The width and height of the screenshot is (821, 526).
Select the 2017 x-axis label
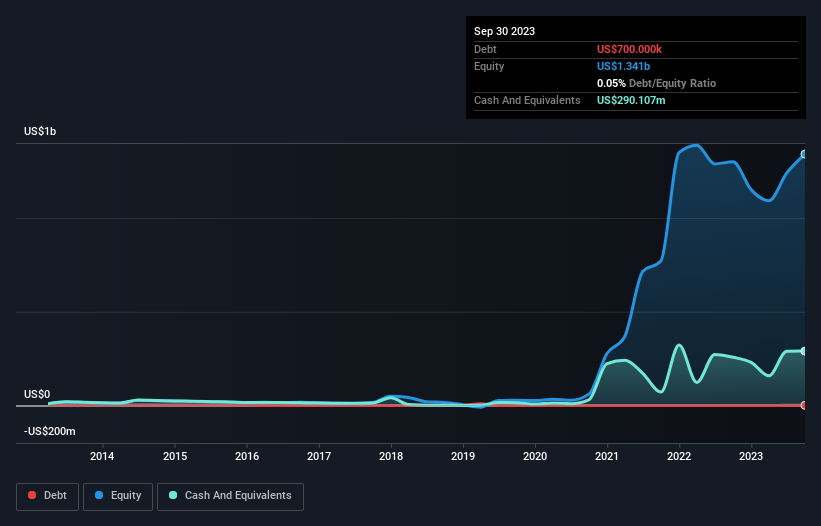319,456
